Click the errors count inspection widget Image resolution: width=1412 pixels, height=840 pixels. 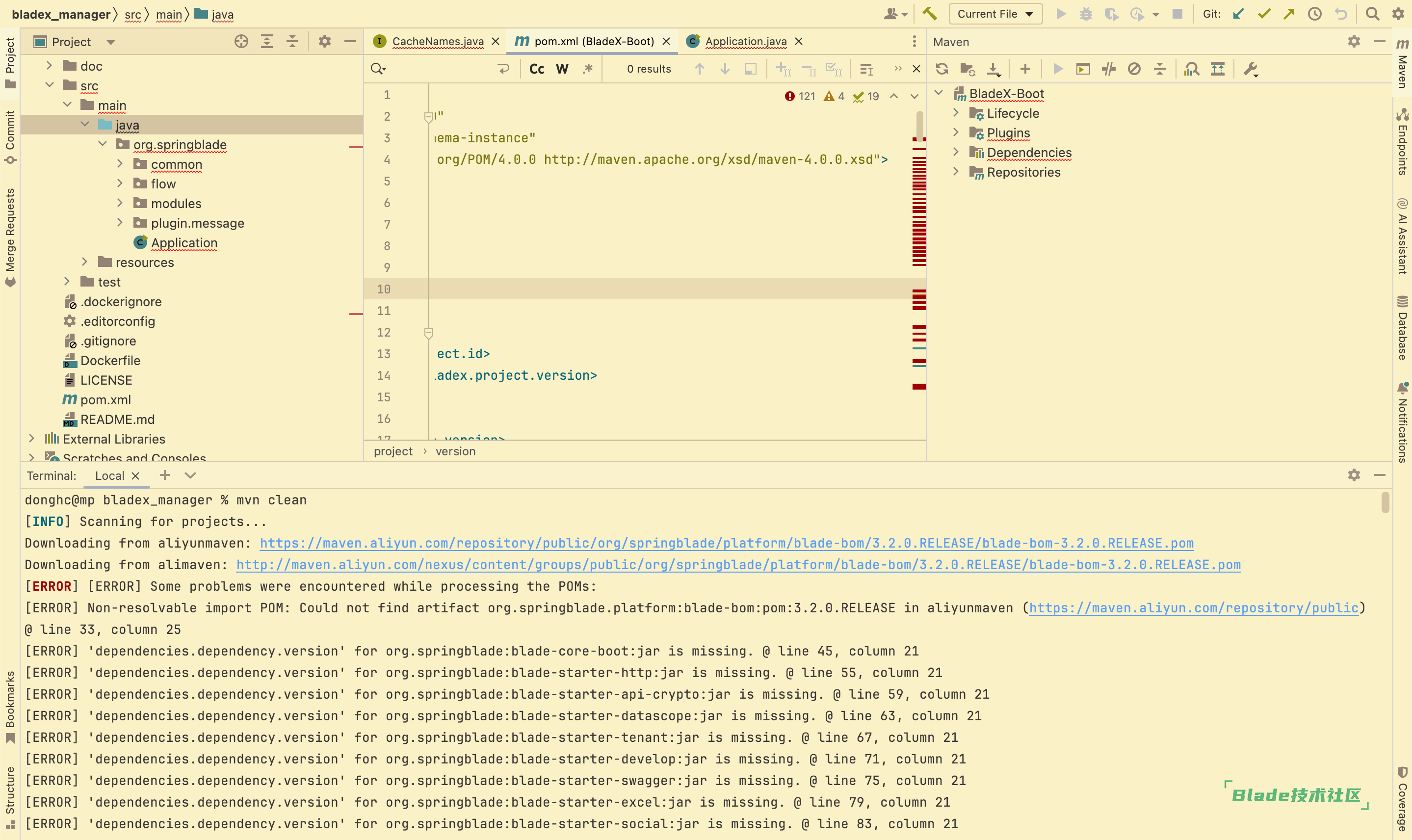(800, 96)
